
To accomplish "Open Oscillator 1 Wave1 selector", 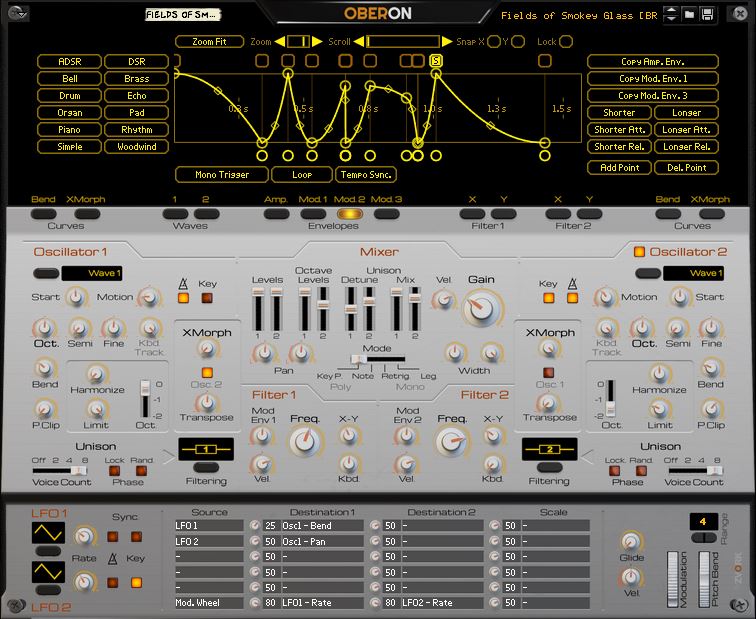I will coord(93,273).
